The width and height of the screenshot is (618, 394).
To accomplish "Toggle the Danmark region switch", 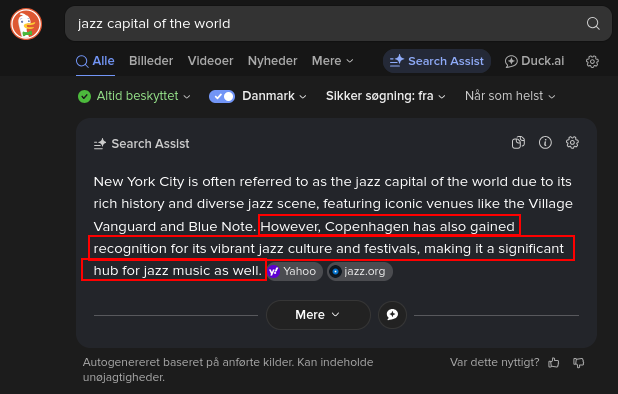I will (222, 96).
